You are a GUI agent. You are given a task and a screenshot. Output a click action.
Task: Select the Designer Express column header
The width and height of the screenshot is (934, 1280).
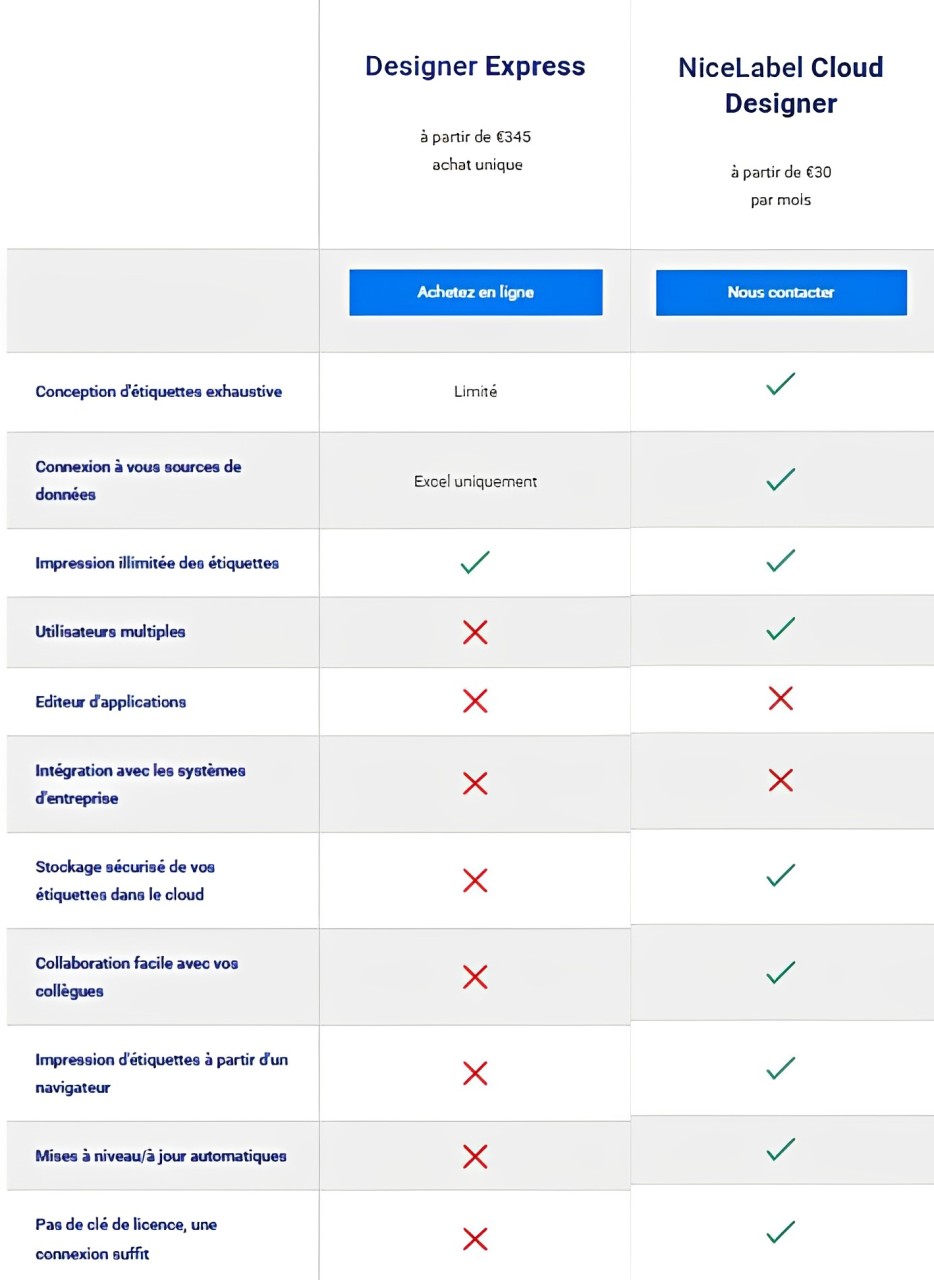coord(475,66)
